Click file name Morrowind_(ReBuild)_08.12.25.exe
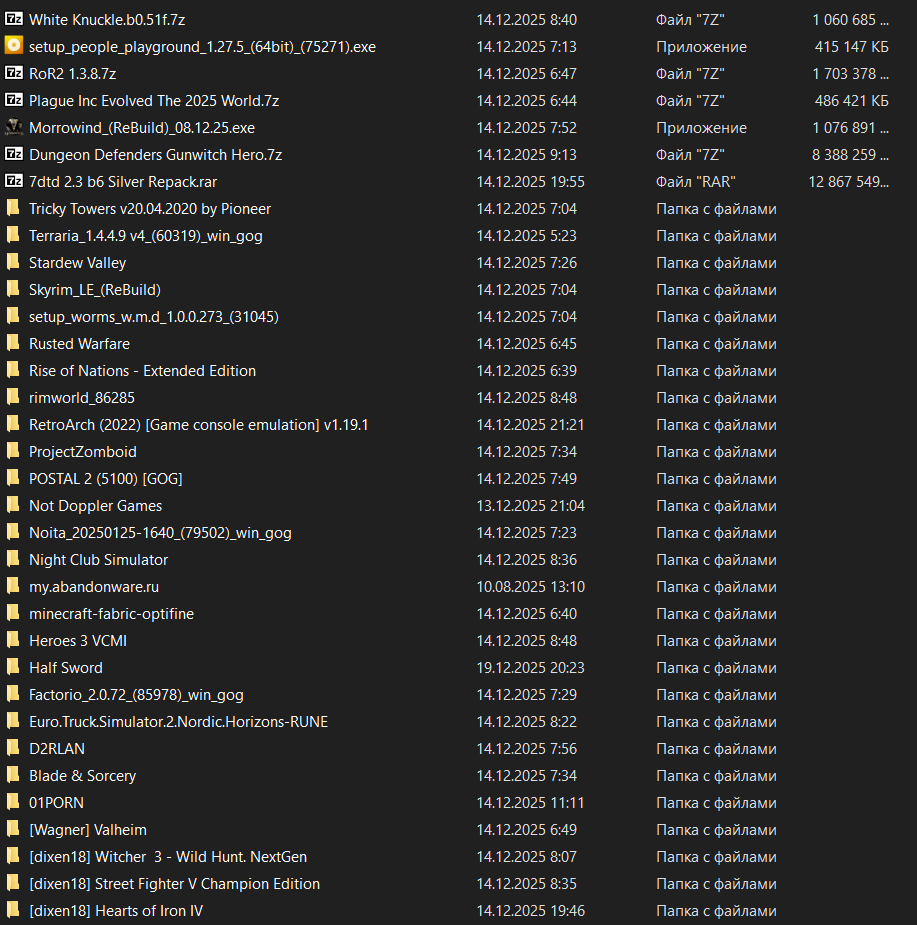The image size is (917, 925). point(142,128)
